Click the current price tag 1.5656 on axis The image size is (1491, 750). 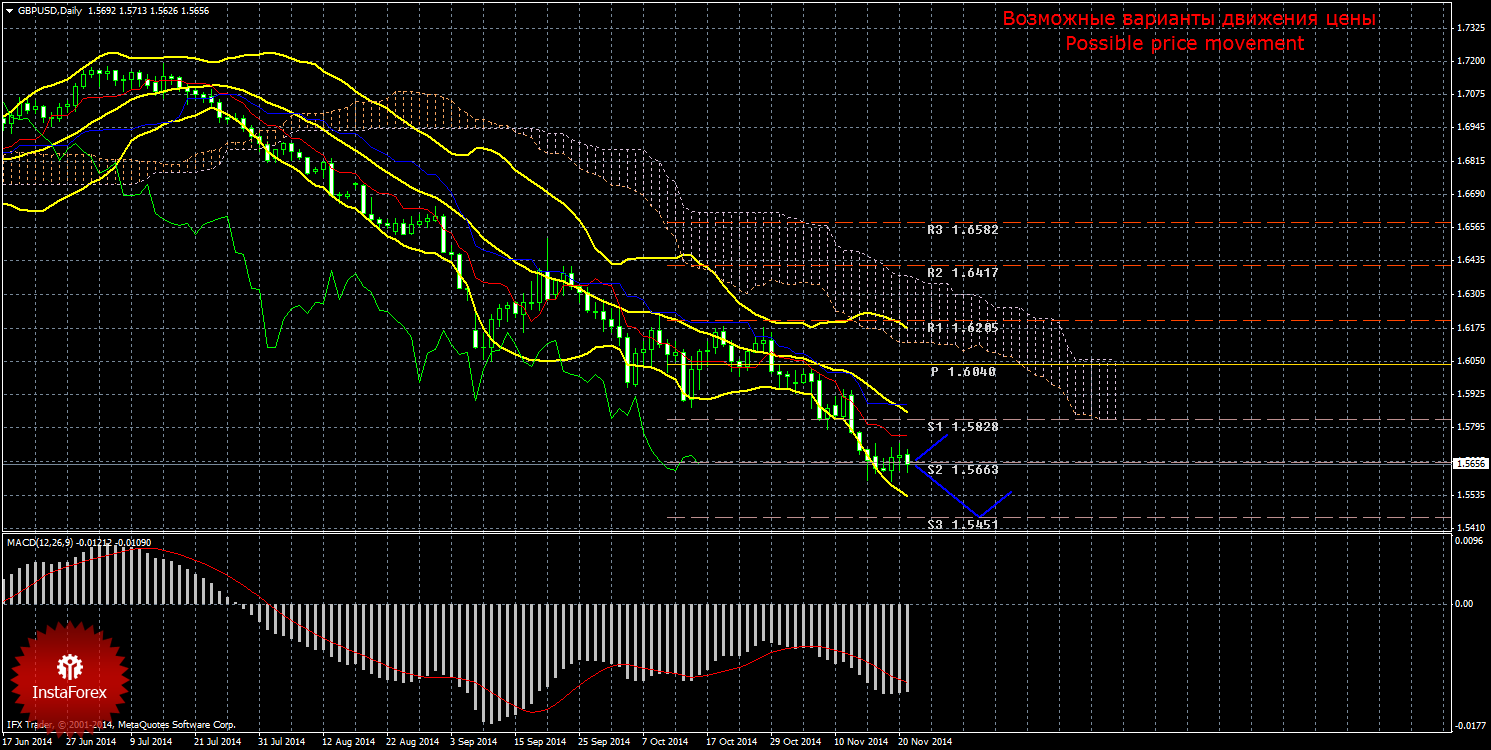1469,463
